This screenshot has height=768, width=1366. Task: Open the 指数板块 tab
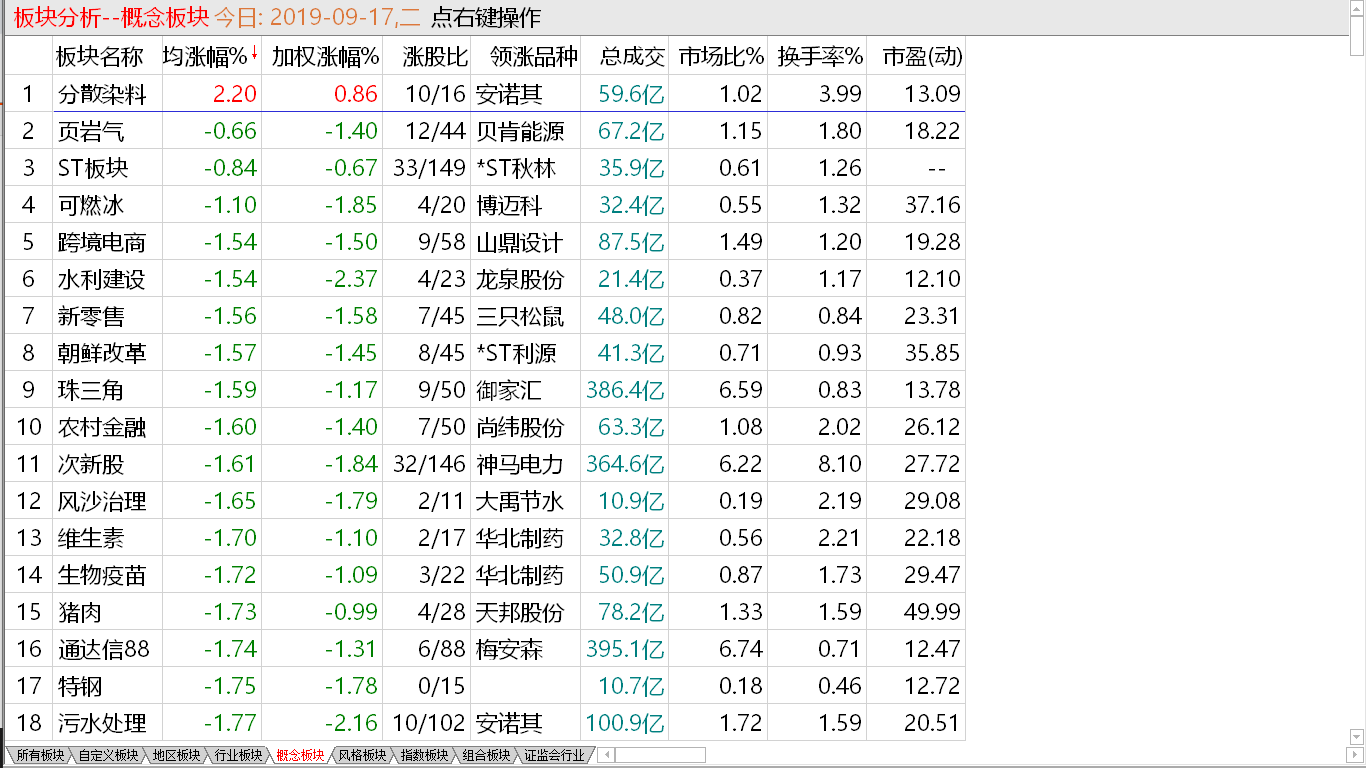[x=423, y=755]
